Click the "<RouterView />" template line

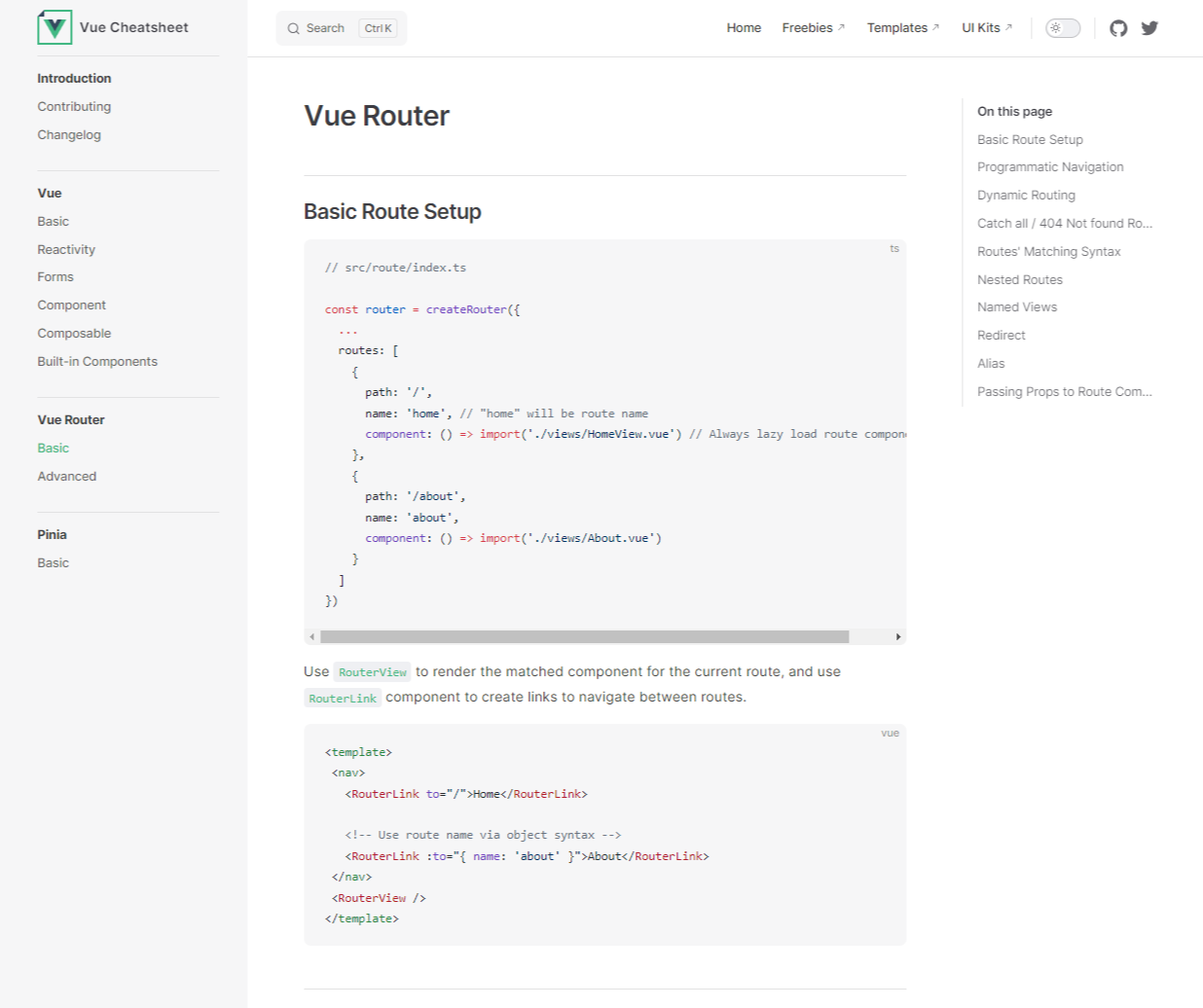point(379,898)
